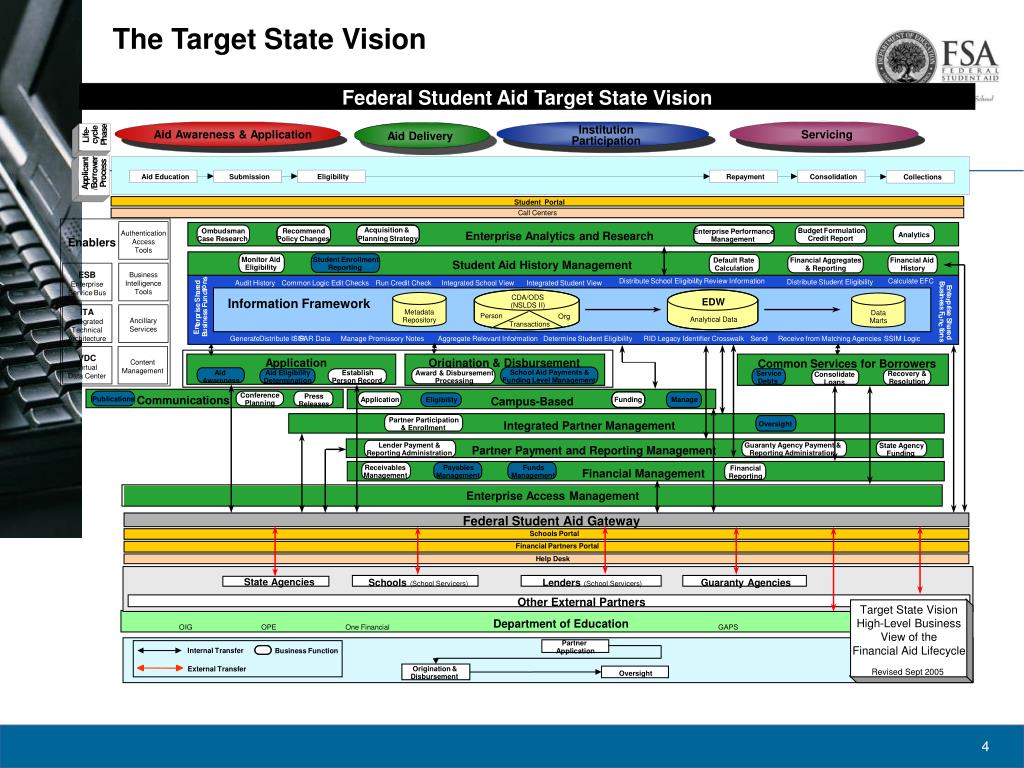Click the FSA Federal Student Aid logo
Viewport: 1024px width, 768px height.
pyautogui.click(x=937, y=59)
